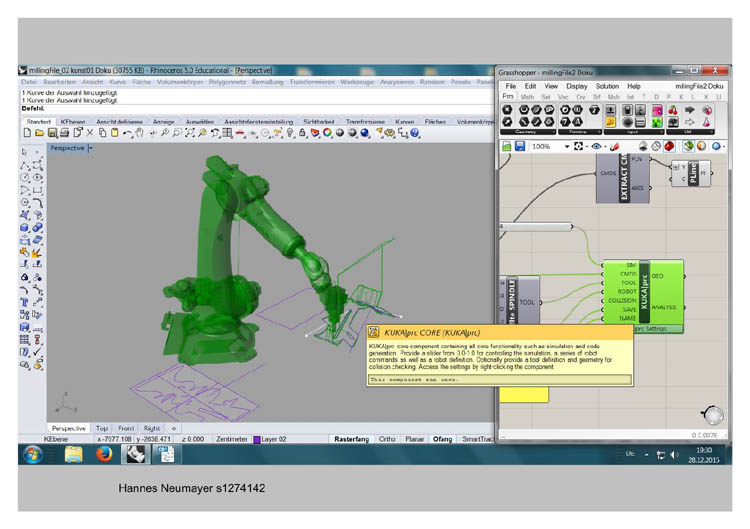Switch to the Top viewport tab
The width and height of the screenshot is (750, 529).
tap(101, 429)
